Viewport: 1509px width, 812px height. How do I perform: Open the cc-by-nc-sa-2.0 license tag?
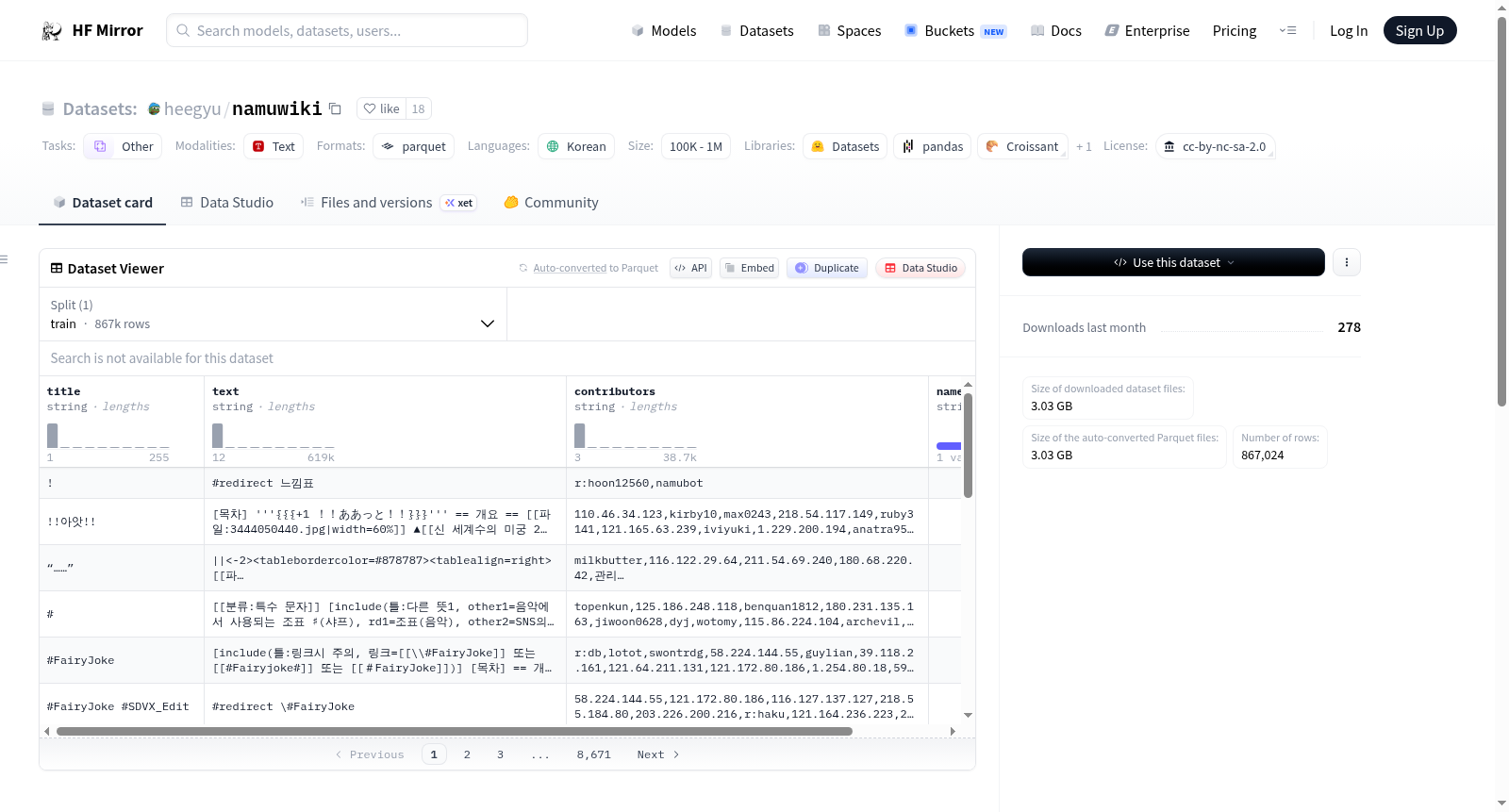coord(1216,146)
